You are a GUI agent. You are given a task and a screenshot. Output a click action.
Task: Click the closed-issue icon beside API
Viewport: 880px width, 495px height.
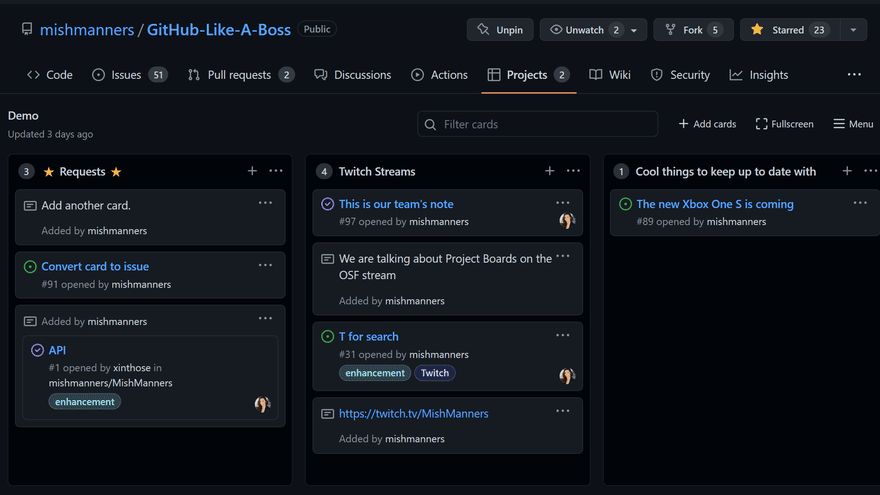tap(38, 350)
